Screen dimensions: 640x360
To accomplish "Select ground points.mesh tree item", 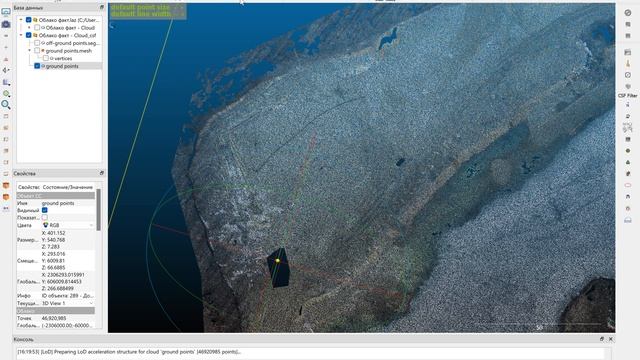I will [69, 51].
